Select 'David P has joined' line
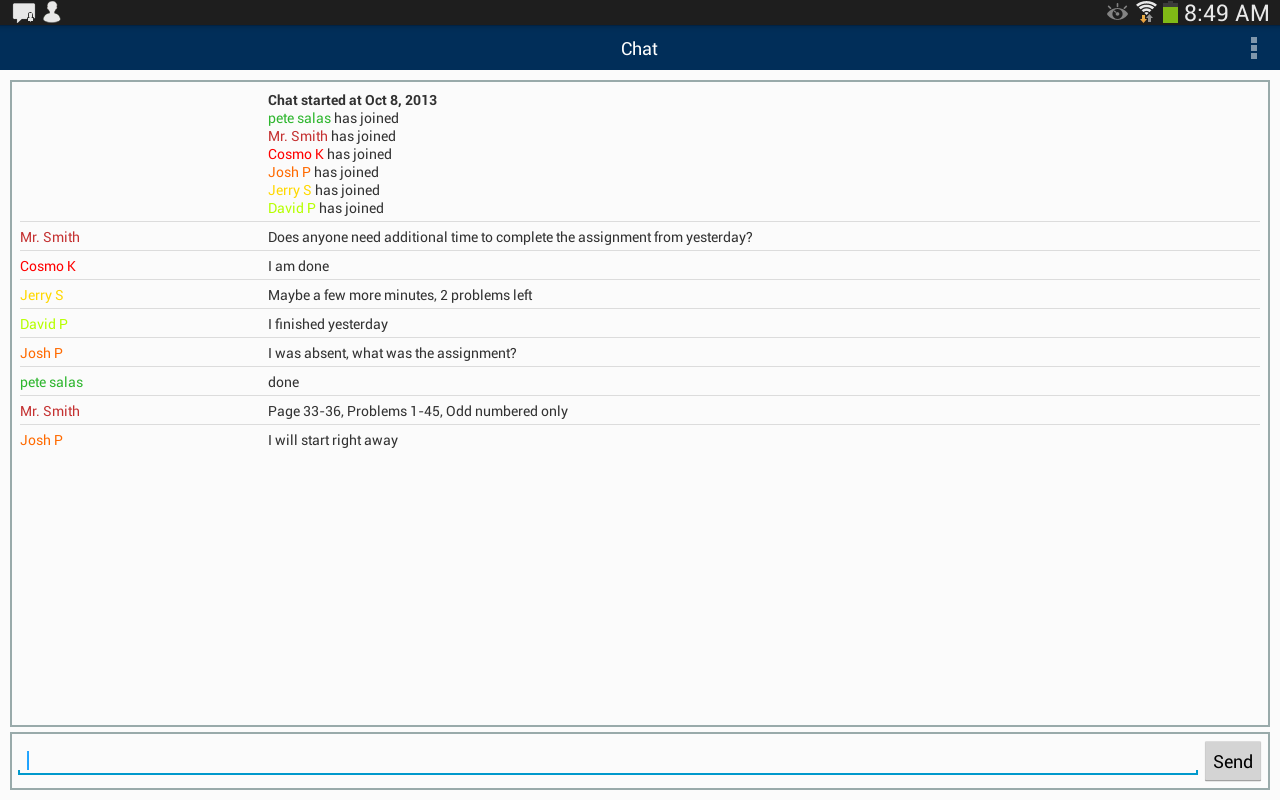This screenshot has width=1280, height=800. coord(326,208)
